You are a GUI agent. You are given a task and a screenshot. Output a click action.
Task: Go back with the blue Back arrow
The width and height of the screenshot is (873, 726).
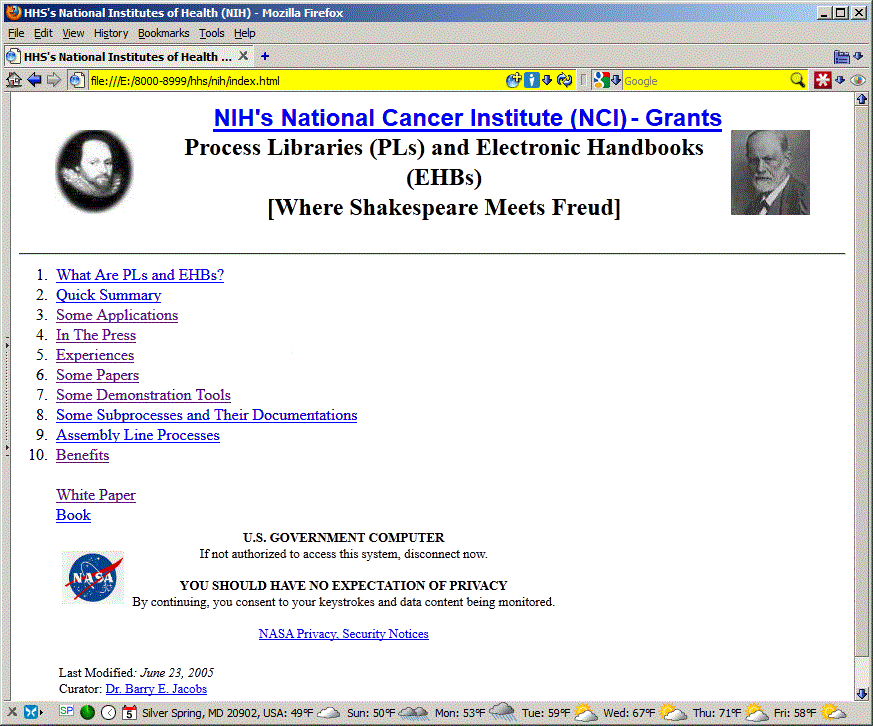pos(35,80)
